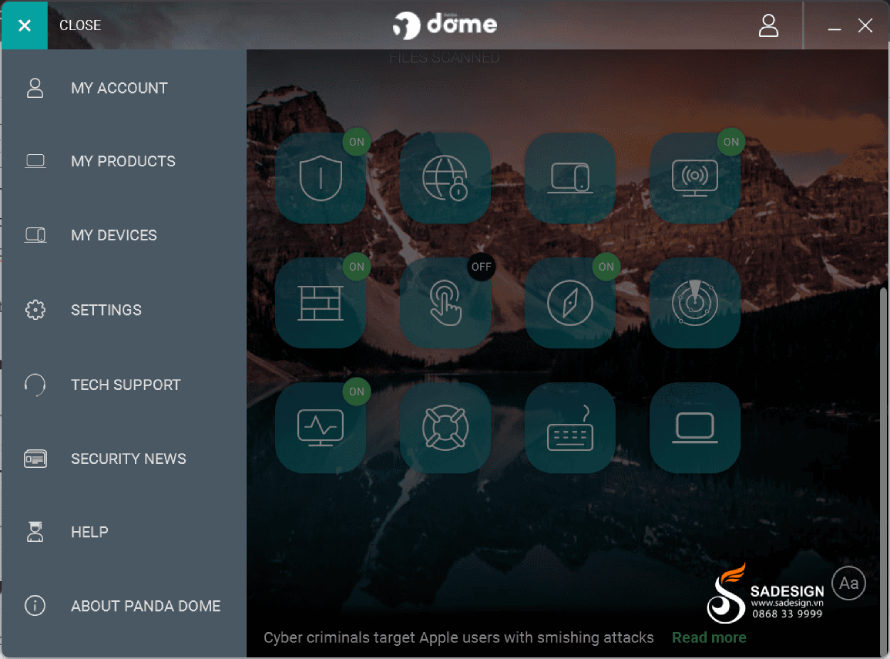Select the radar scan tile
The image size is (890, 659).
tap(695, 303)
